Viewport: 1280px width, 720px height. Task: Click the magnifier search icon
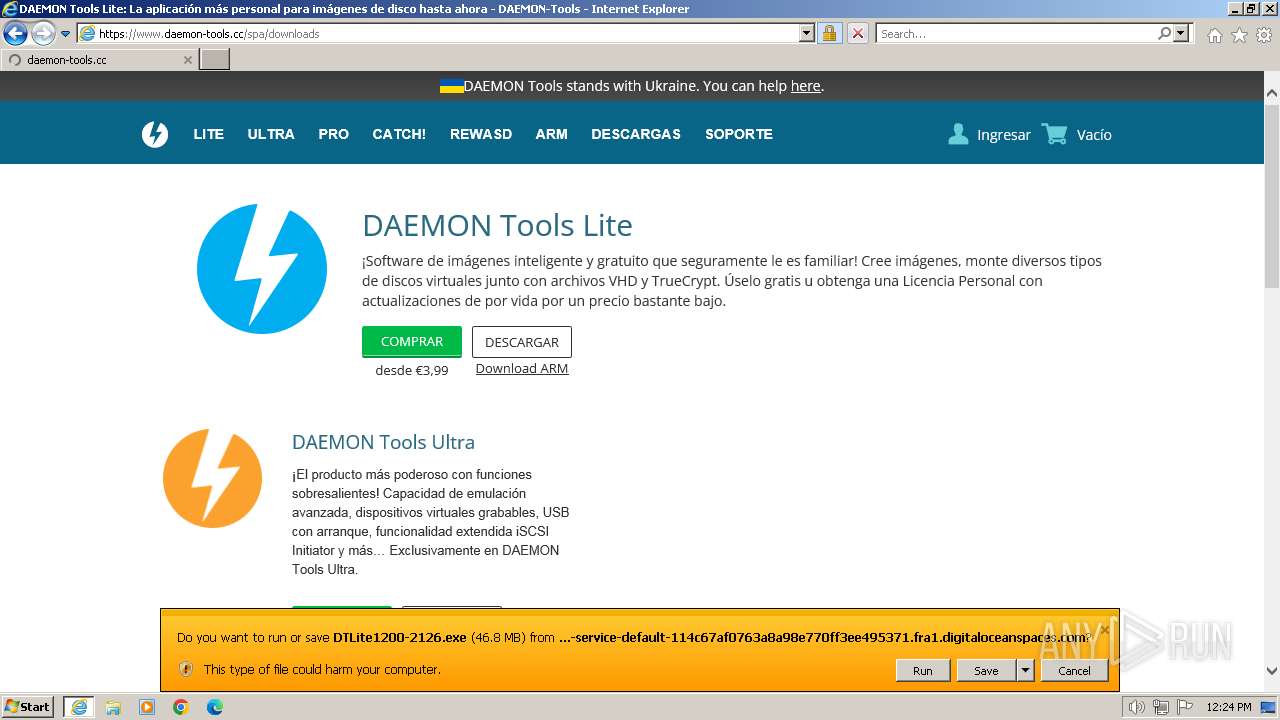pos(1164,33)
